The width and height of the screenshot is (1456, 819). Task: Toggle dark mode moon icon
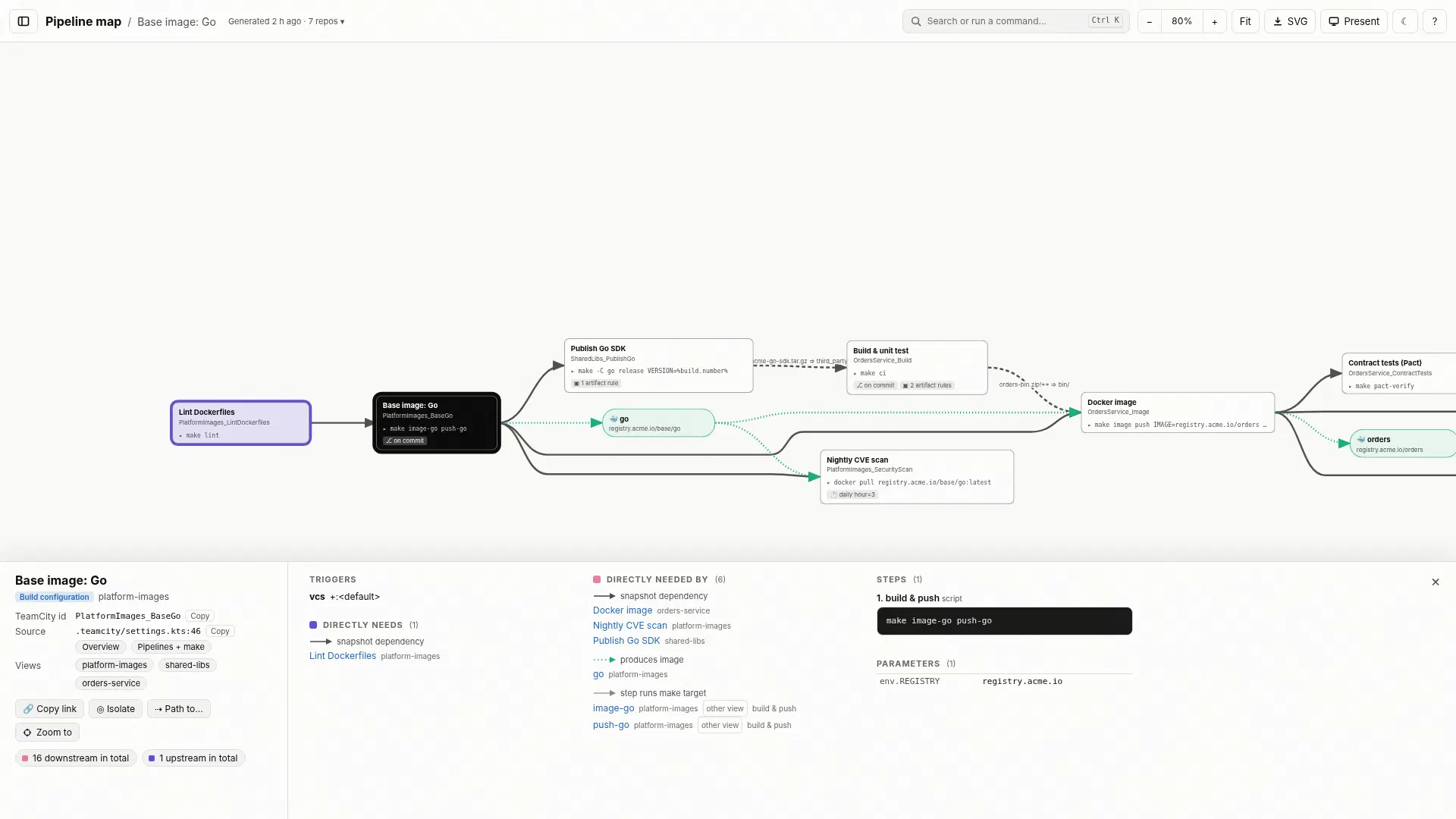(1404, 21)
